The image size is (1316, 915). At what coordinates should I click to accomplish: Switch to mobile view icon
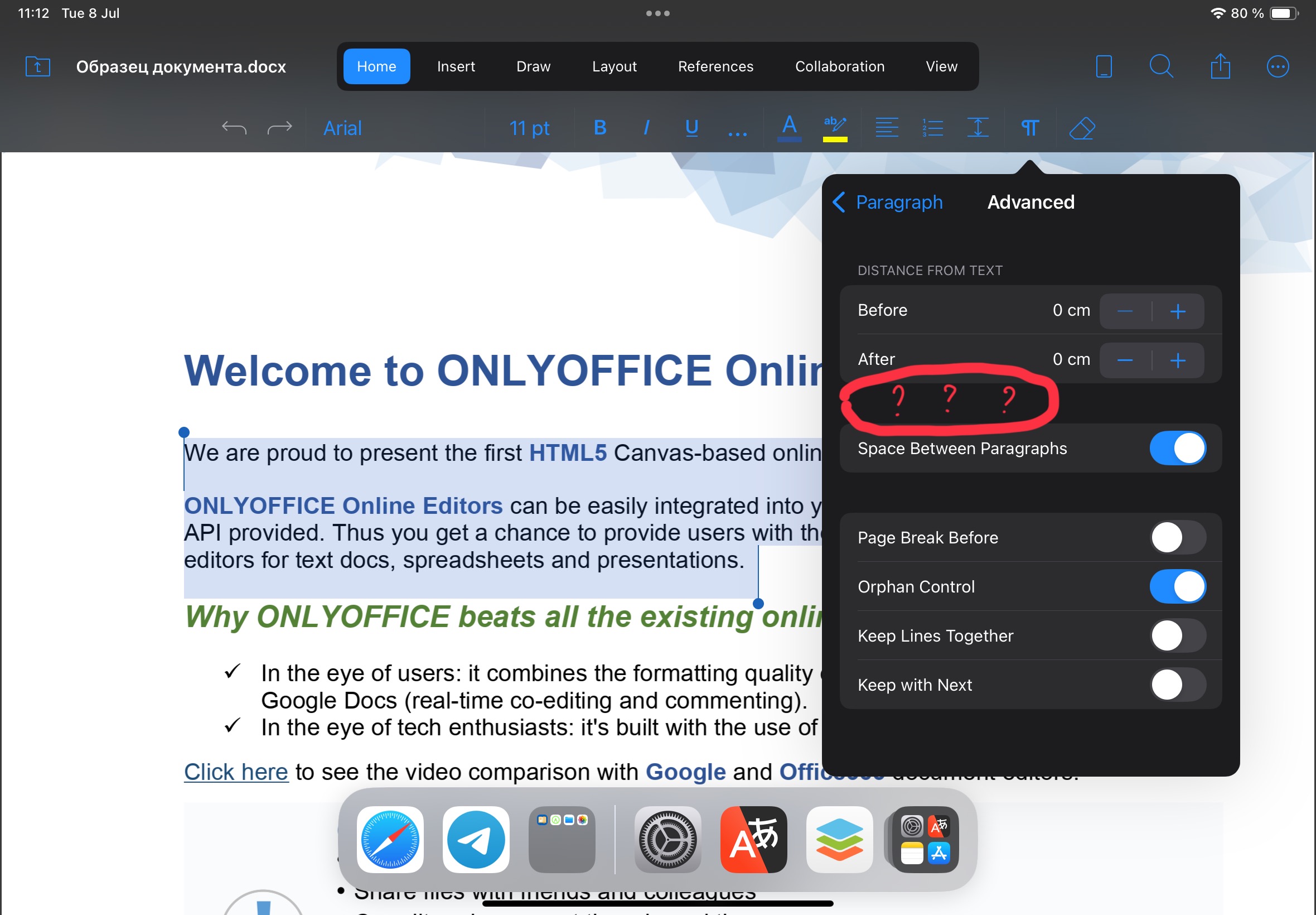click(x=1104, y=66)
